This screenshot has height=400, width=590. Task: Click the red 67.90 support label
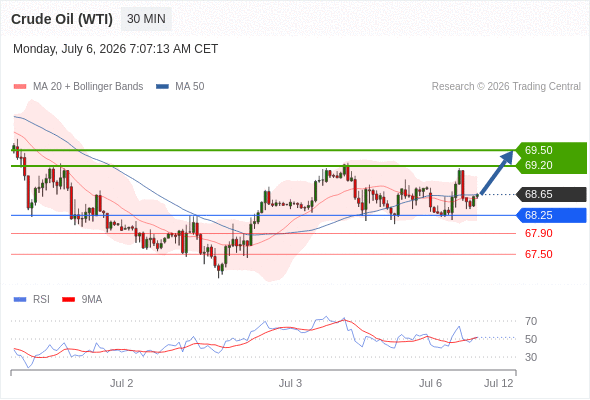[x=539, y=233]
